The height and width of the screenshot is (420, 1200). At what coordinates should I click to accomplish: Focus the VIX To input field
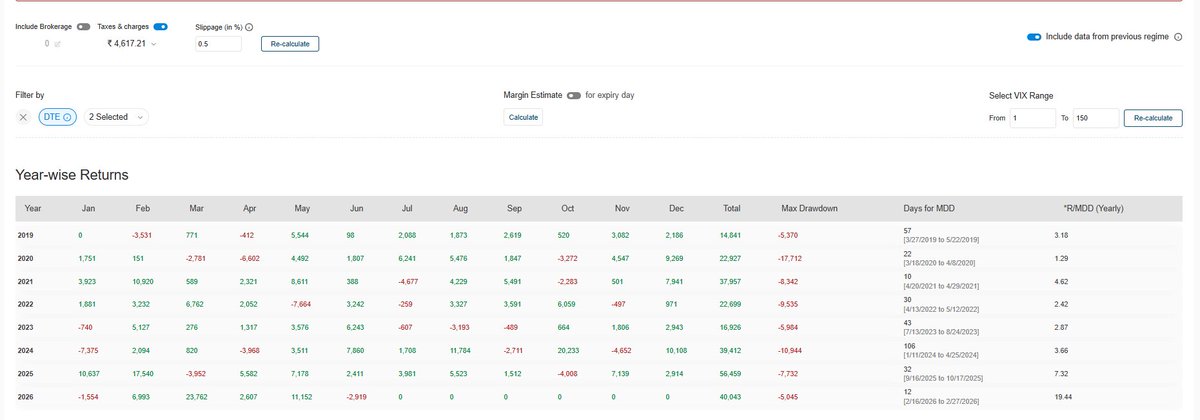(x=1095, y=118)
